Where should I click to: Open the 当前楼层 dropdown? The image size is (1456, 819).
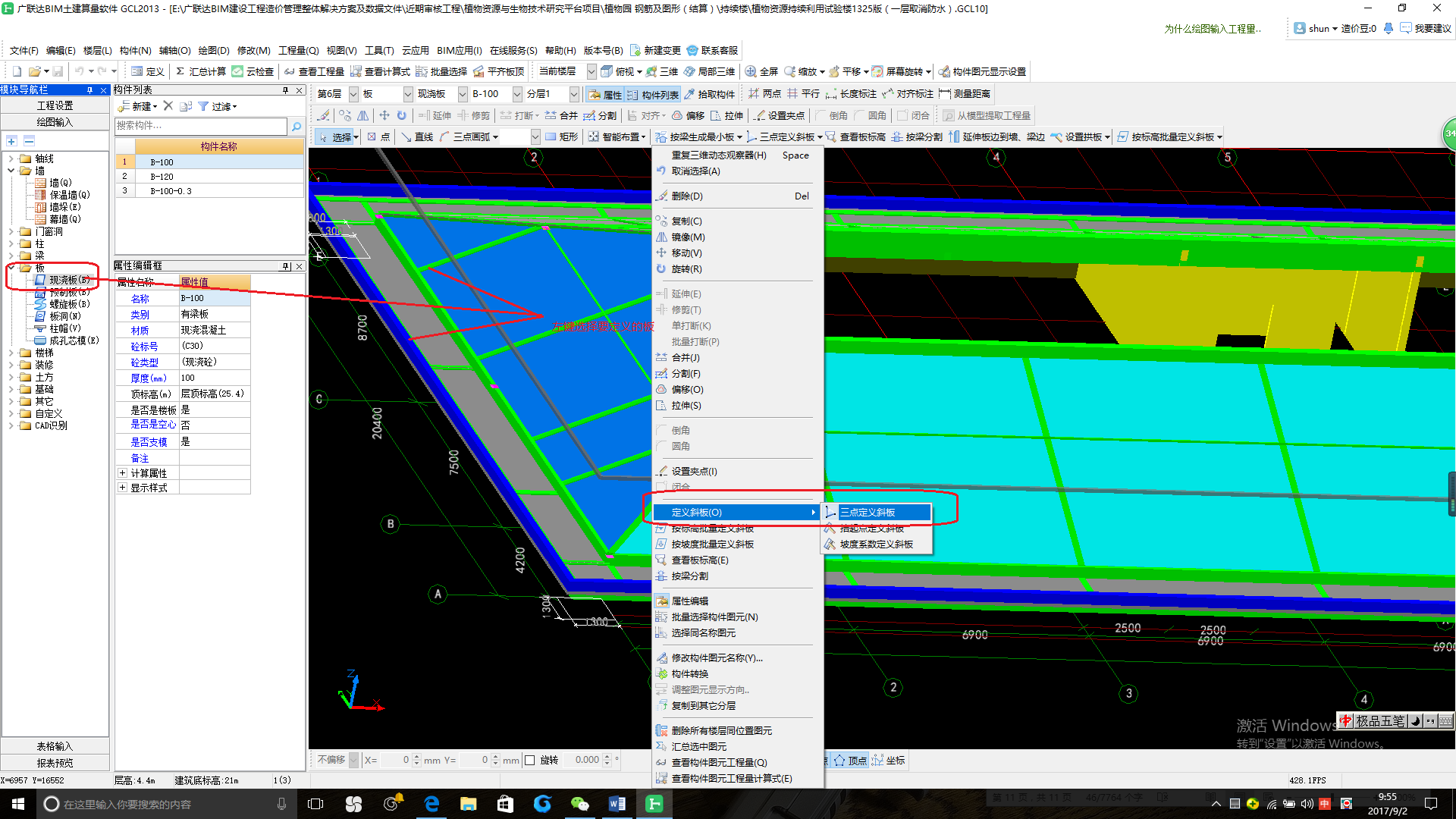click(x=591, y=71)
